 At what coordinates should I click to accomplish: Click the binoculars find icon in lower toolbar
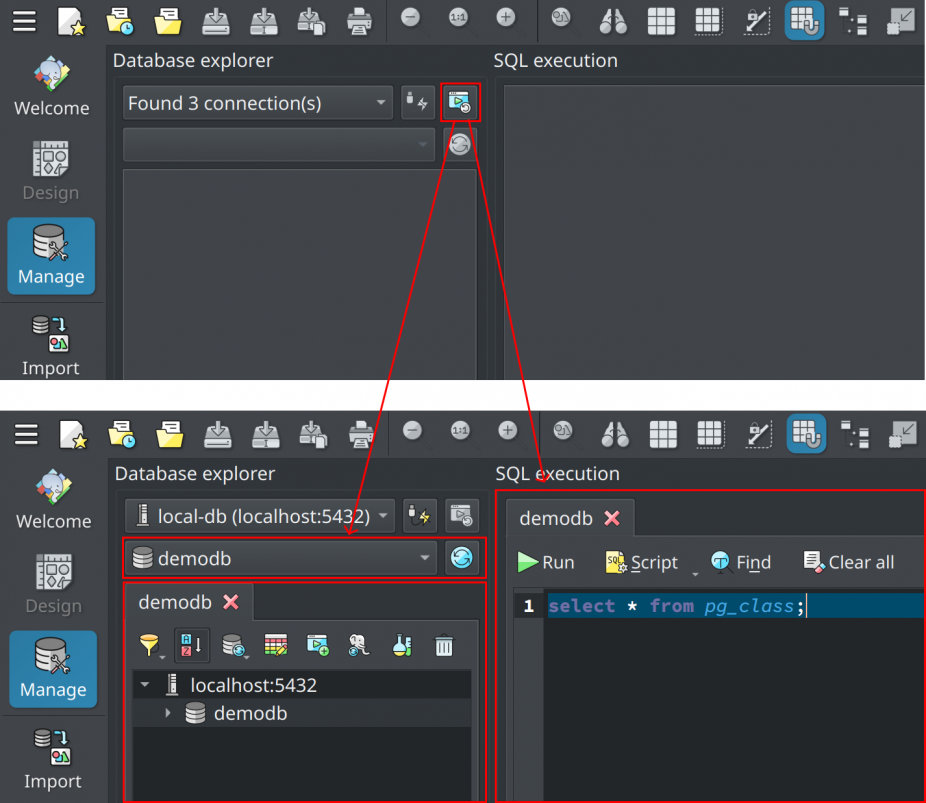(x=615, y=435)
